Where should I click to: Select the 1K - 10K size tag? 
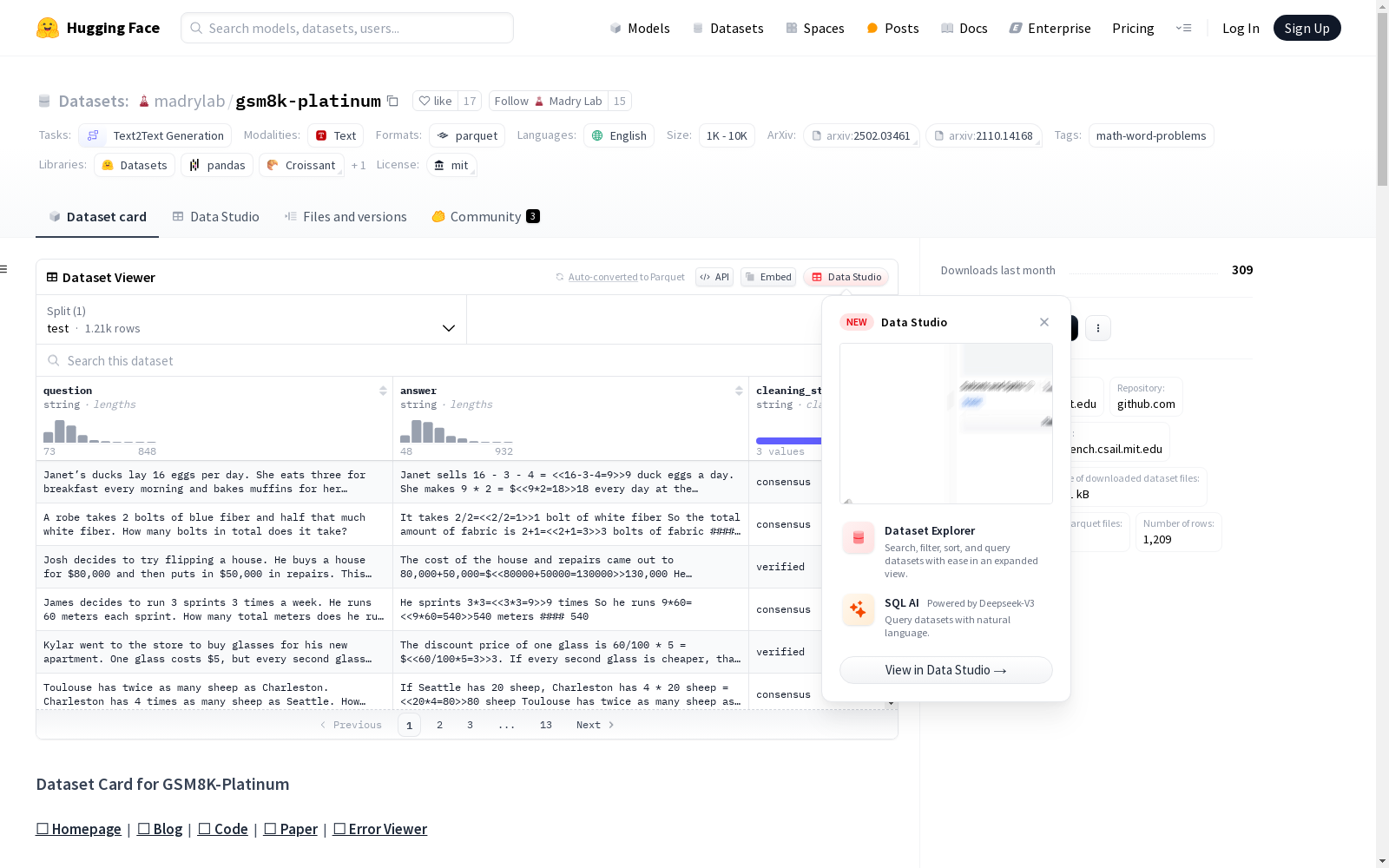click(727, 135)
